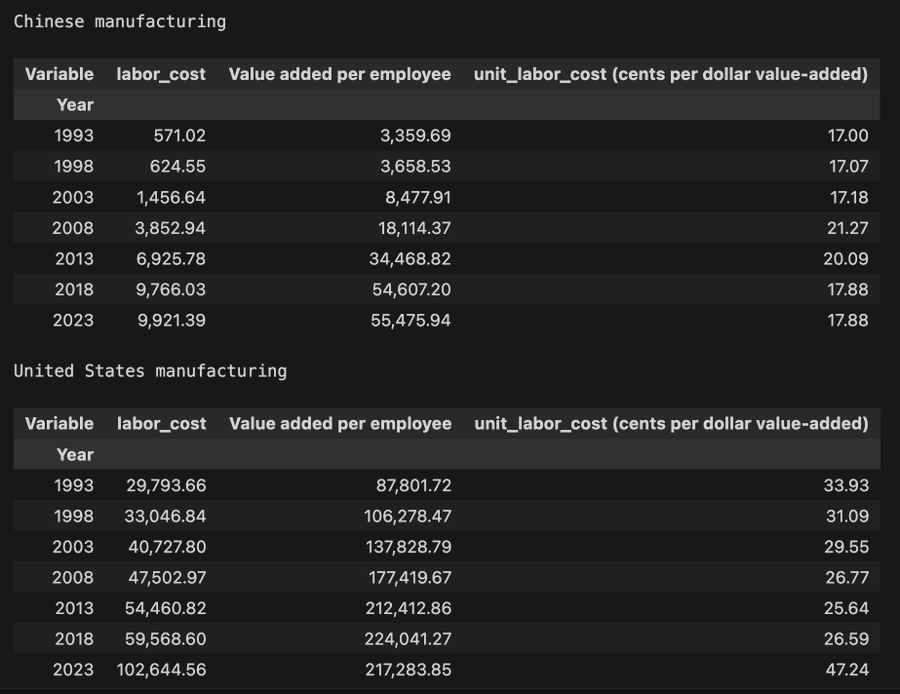Screen dimensions: 900x694
Task: Click US labor_cost value 33,046.84
Action: [x=165, y=516]
